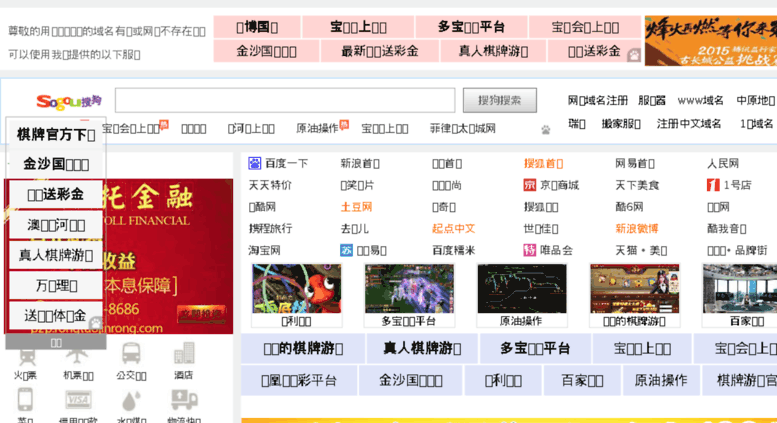The width and height of the screenshot is (777, 423).
Task: Click 多宝 平台 in the blue button grid
Action: [x=535, y=349]
